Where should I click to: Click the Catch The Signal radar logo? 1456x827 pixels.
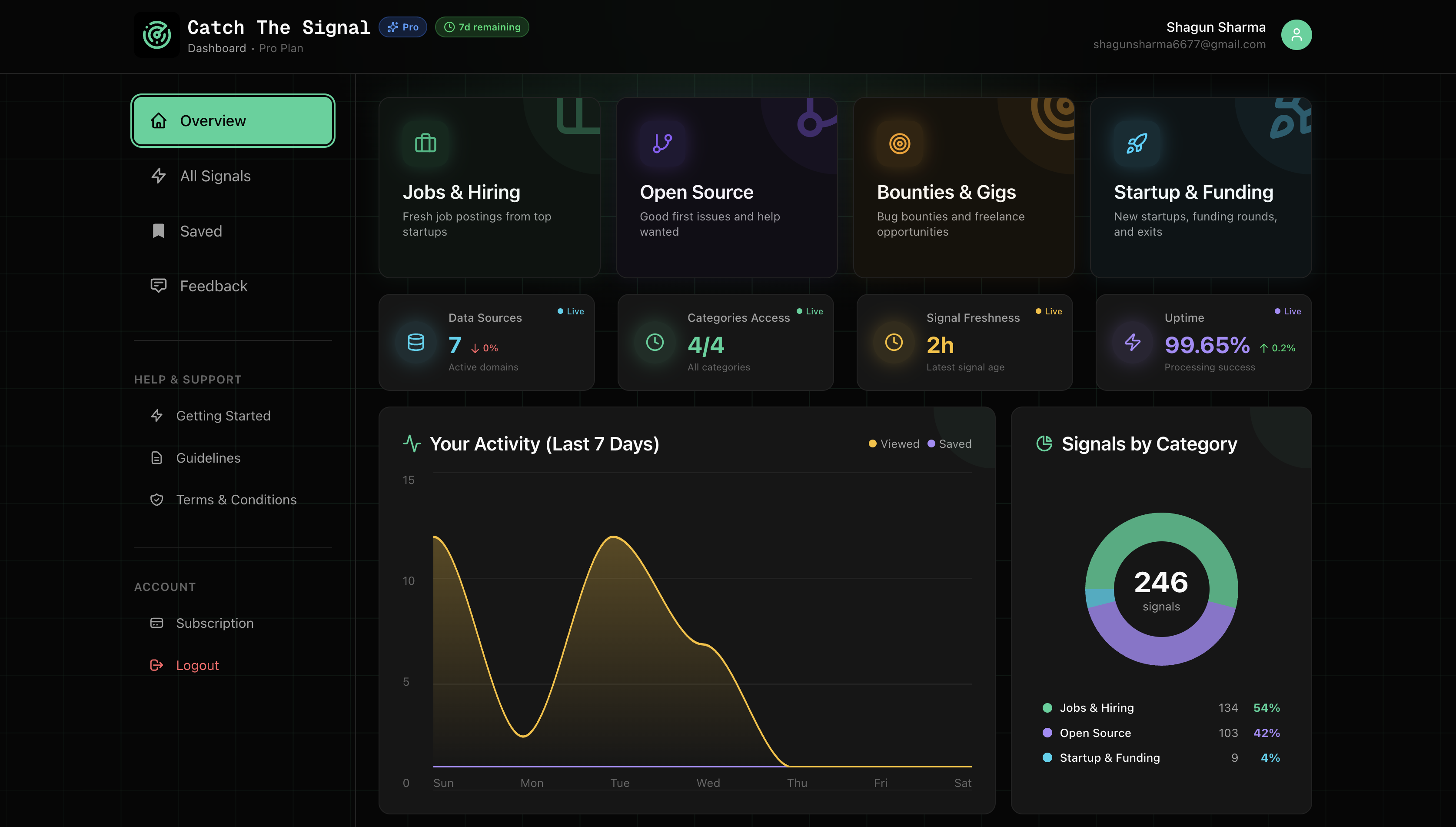tap(156, 35)
